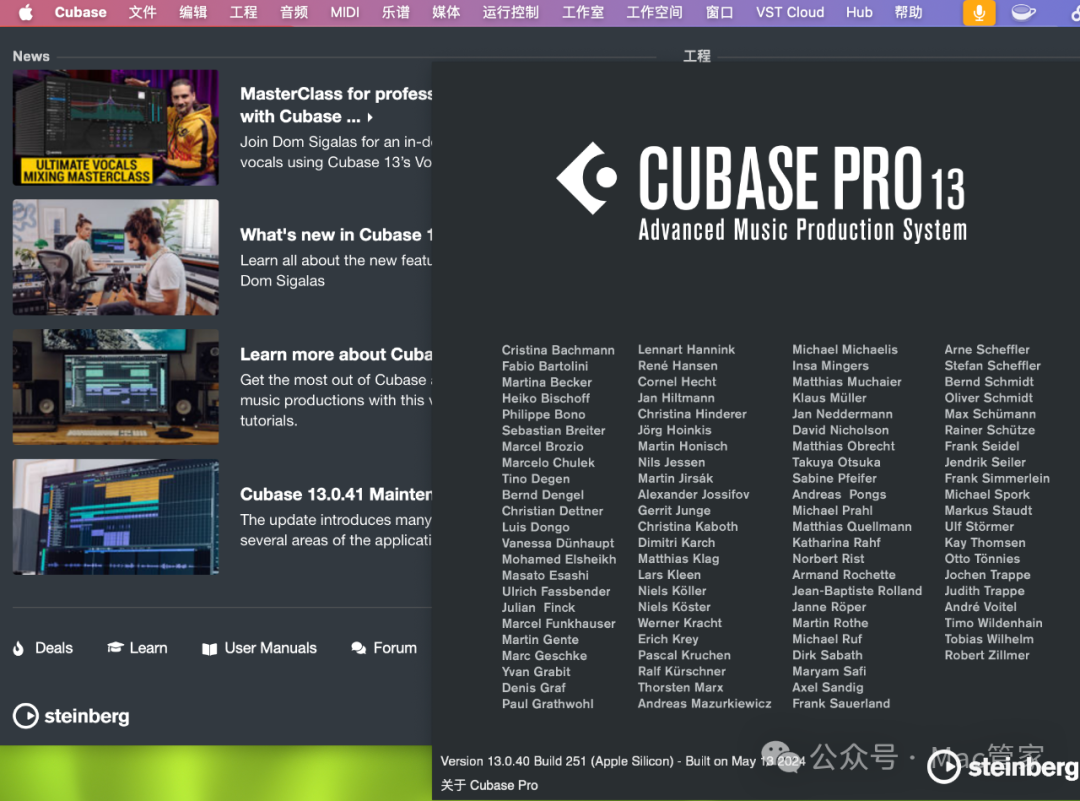The height and width of the screenshot is (801, 1080).
Task: Click the User Manuals book icon
Action: [209, 649]
